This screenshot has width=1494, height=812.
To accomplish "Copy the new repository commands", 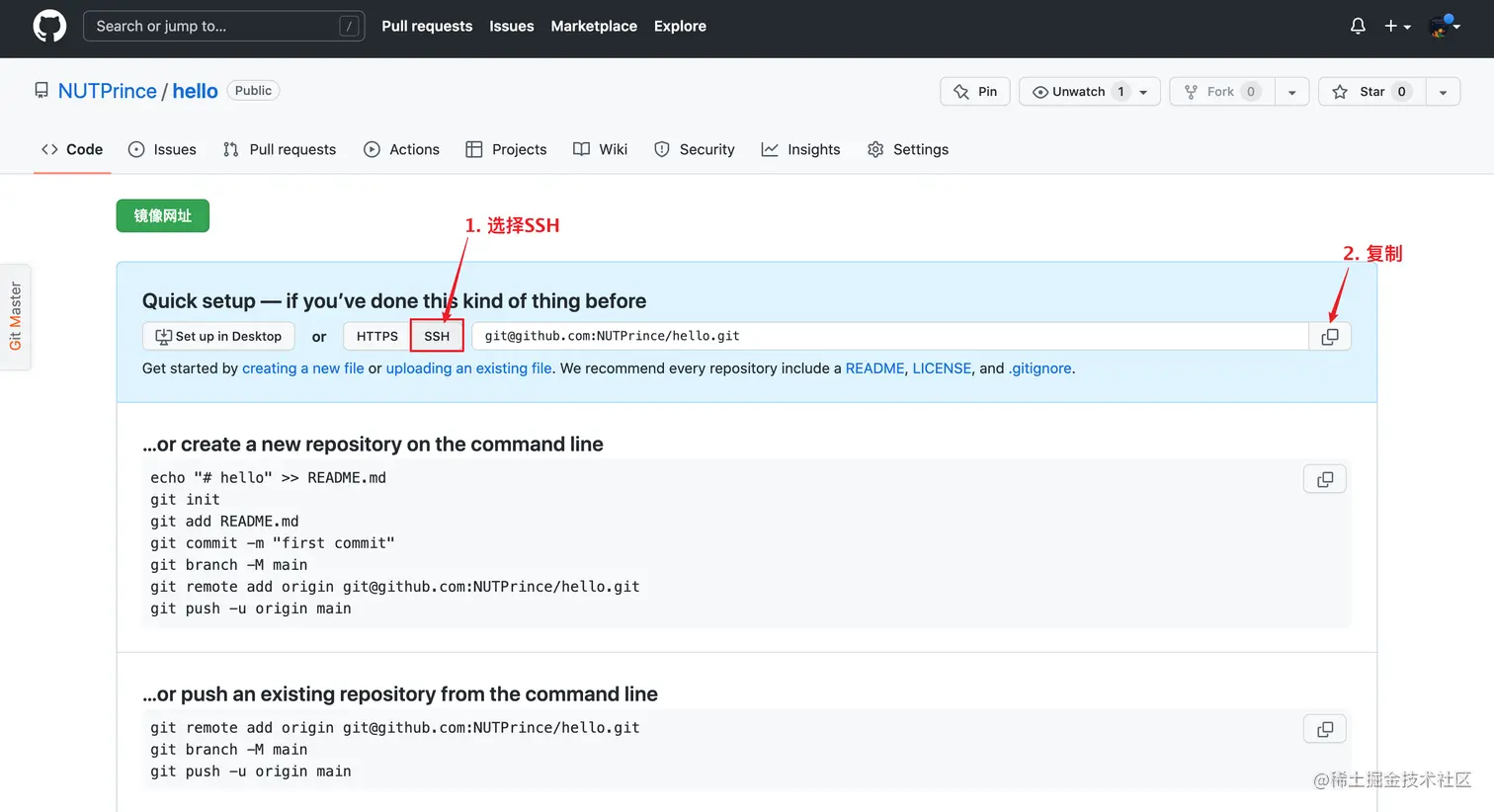I will (x=1325, y=479).
